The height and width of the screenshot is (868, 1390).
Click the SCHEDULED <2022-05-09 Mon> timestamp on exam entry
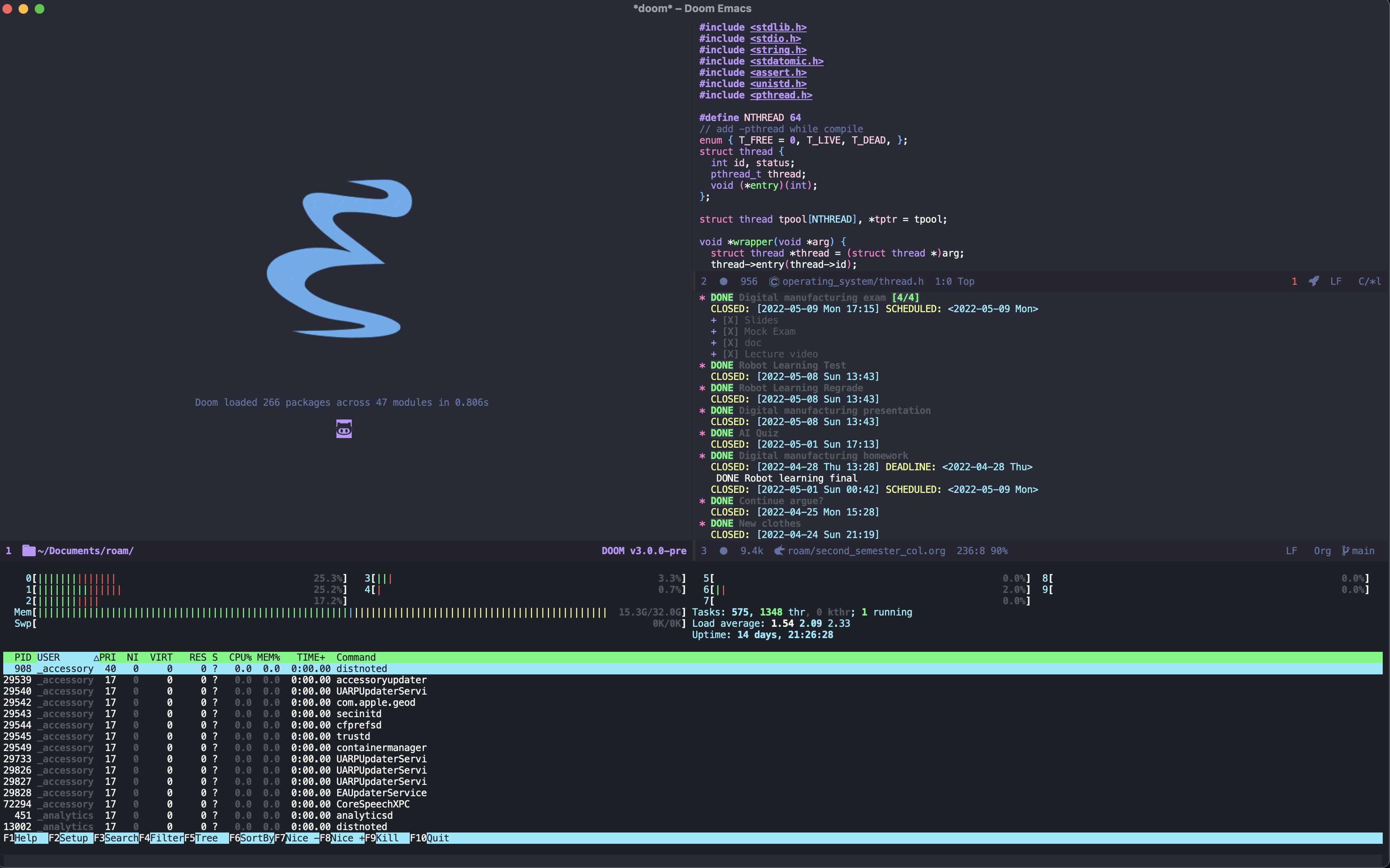click(x=993, y=309)
